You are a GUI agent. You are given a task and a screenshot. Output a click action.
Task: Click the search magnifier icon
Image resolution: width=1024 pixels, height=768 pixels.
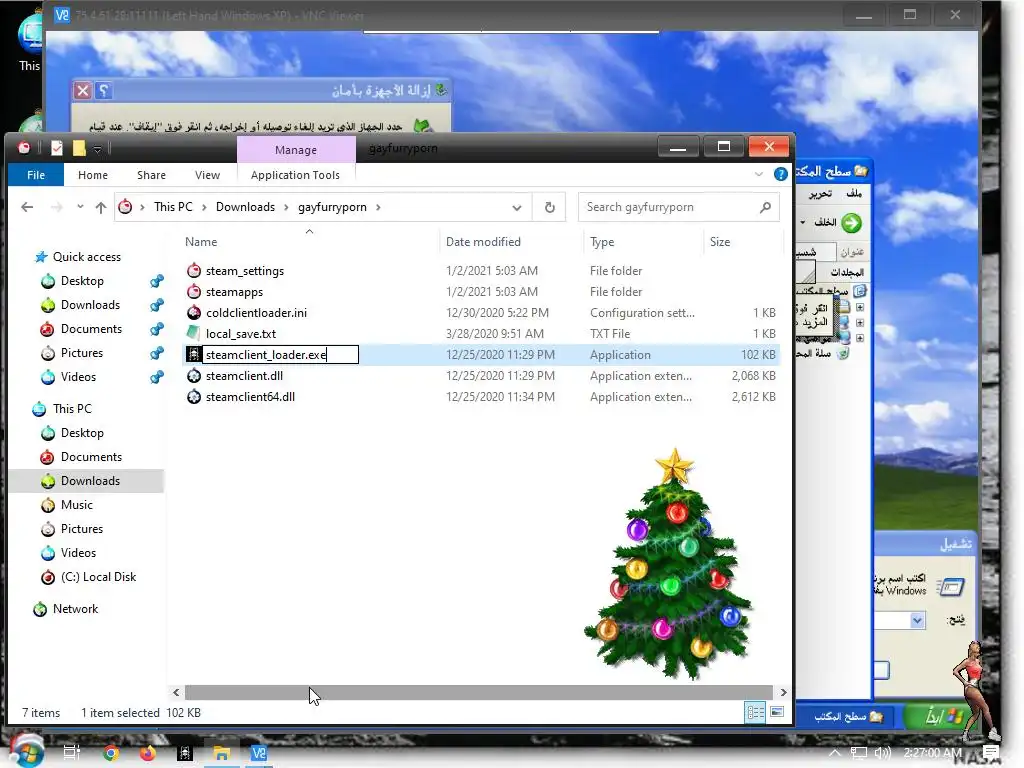(765, 207)
